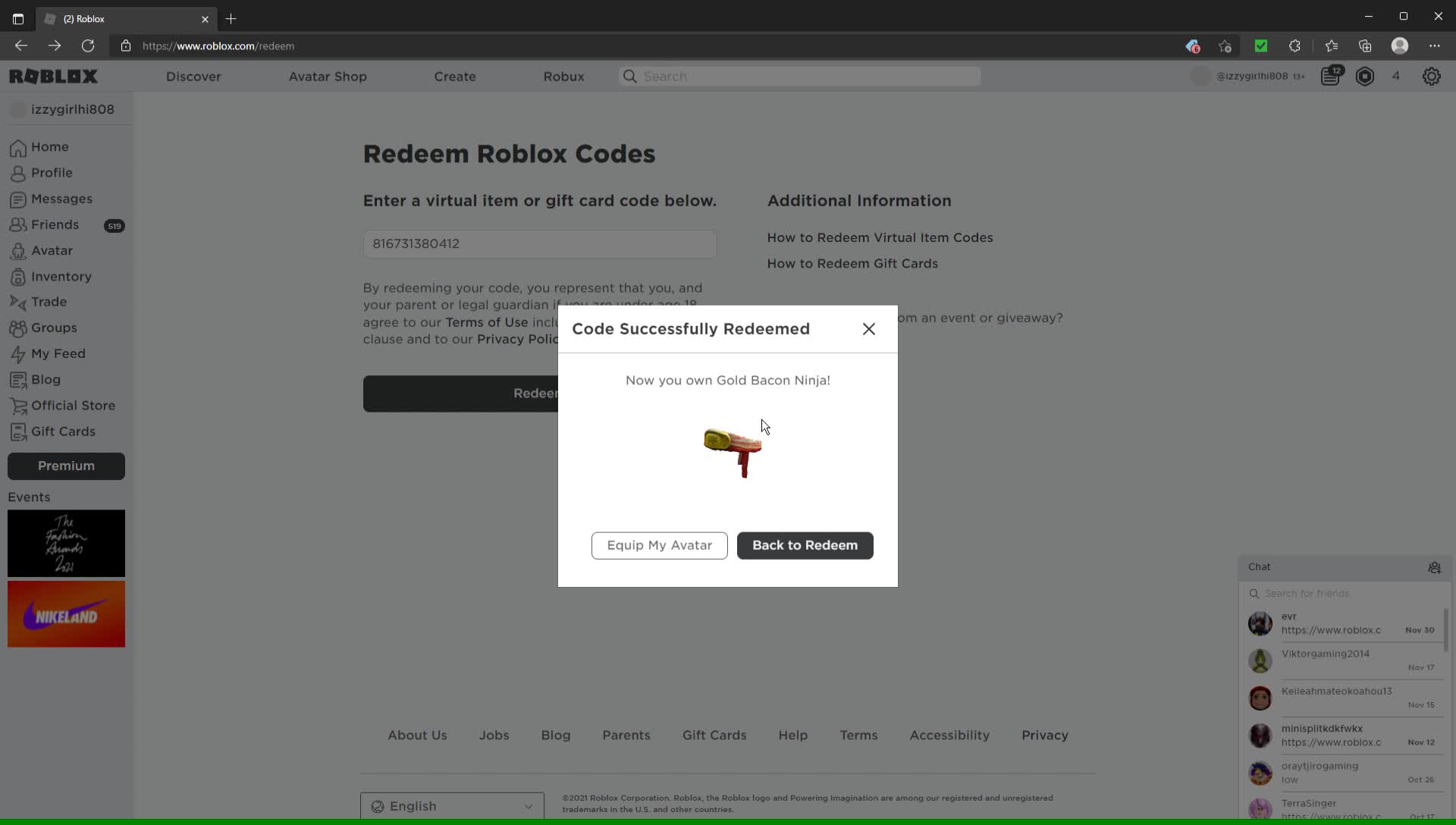Select the Robux navigation tab
This screenshot has width=1456, height=825.
coord(564,76)
